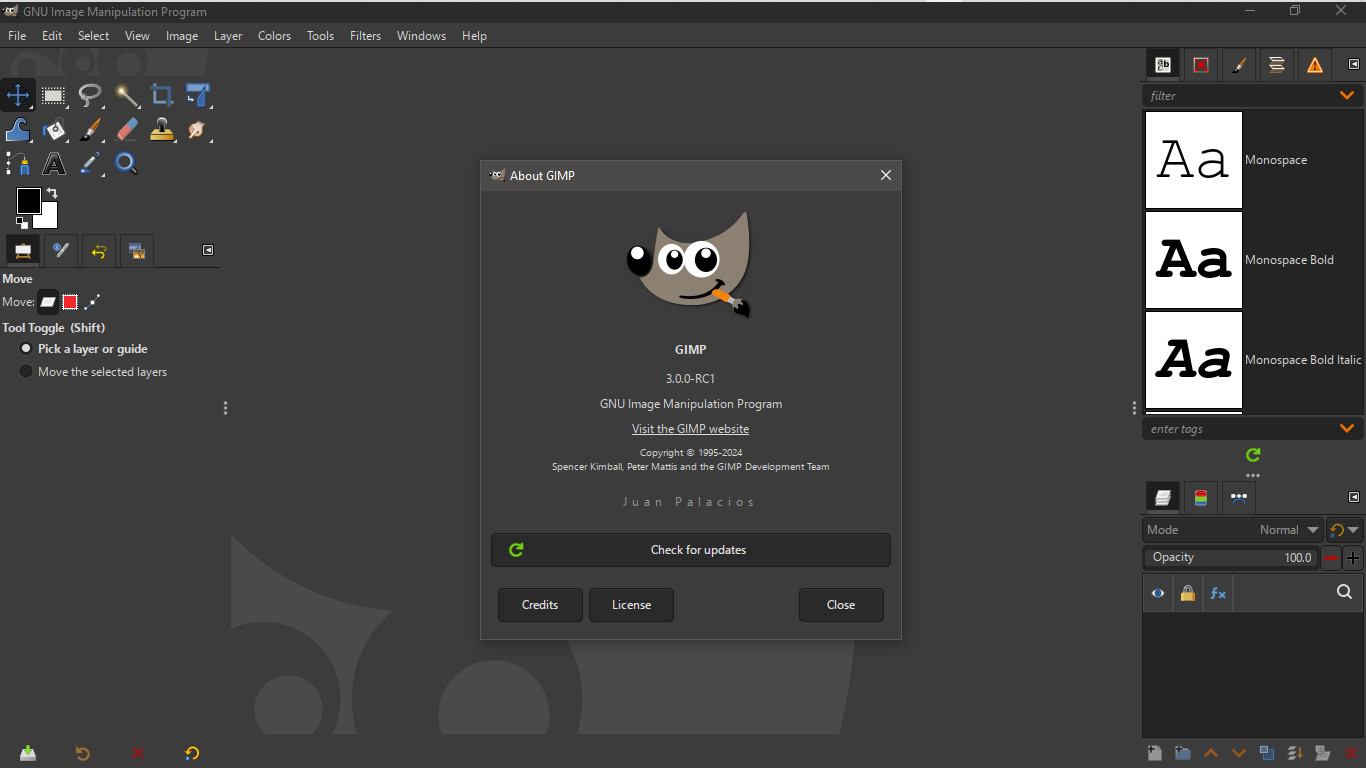Viewport: 1366px width, 768px height.
Task: Select the Monospace Bold Italic font
Action: coord(1194,360)
